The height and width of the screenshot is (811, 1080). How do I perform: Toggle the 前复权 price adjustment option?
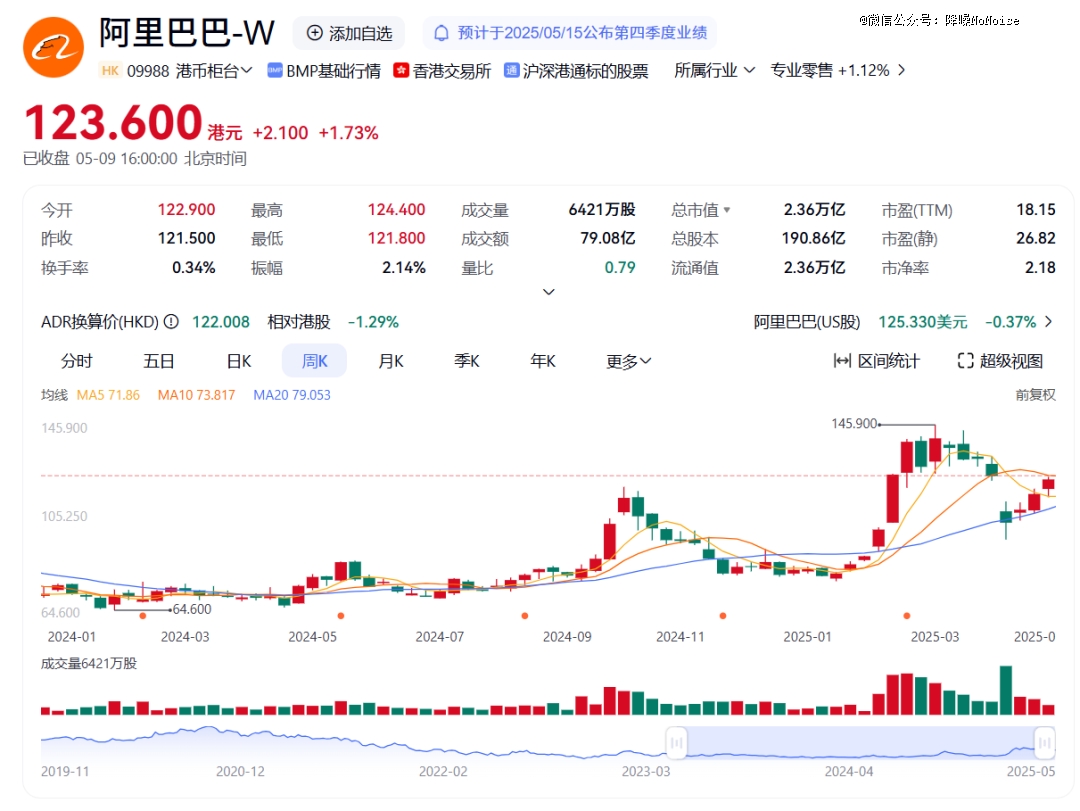1035,395
